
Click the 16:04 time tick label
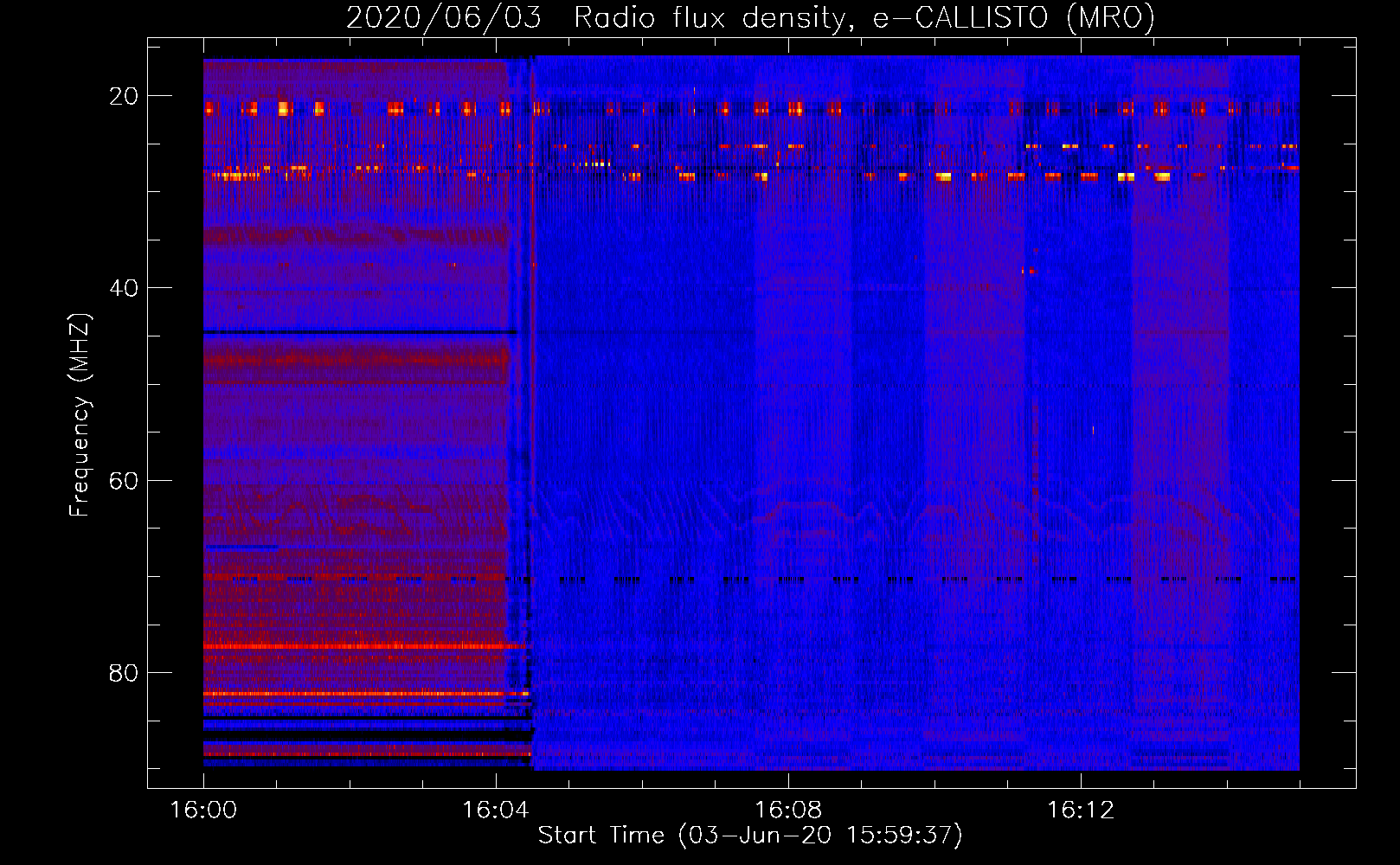tap(496, 811)
